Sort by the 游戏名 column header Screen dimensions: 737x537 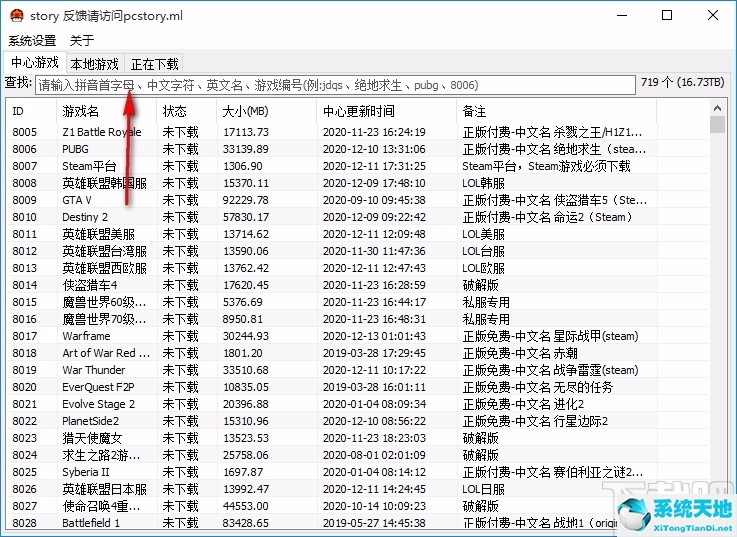tap(106, 111)
